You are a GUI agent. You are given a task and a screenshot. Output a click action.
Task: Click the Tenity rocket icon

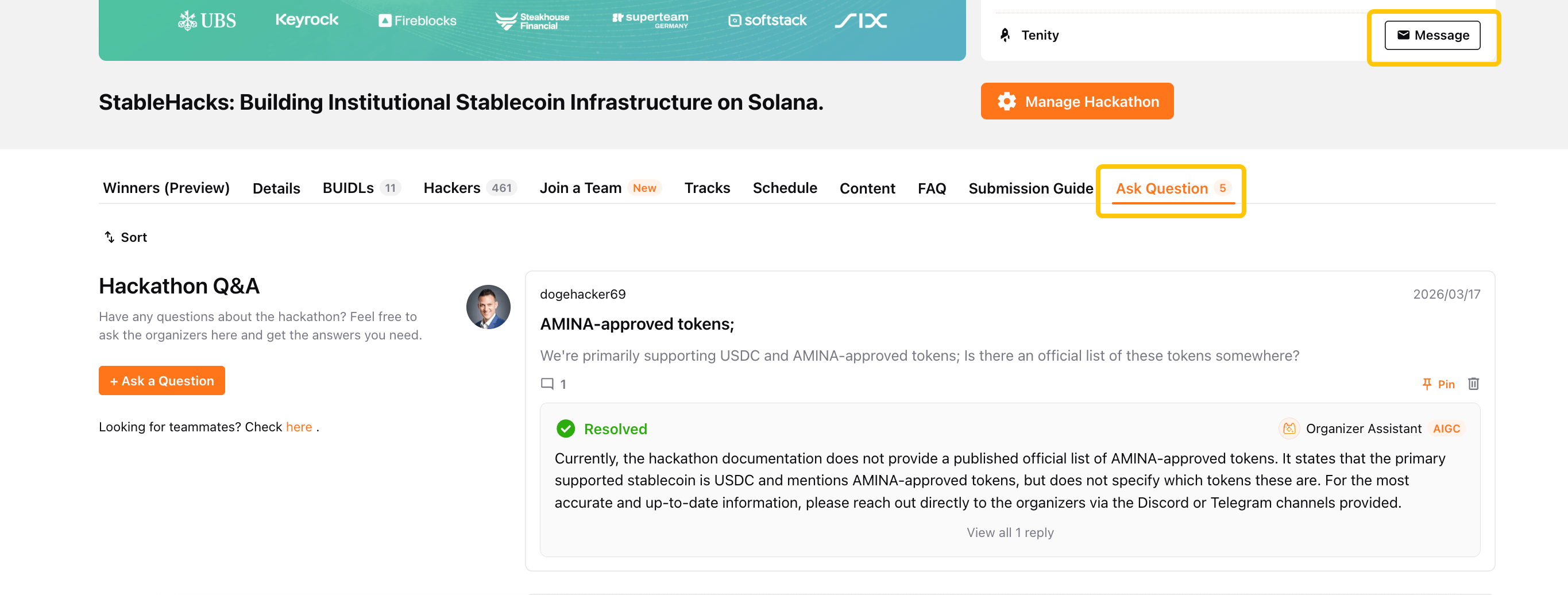click(1005, 35)
